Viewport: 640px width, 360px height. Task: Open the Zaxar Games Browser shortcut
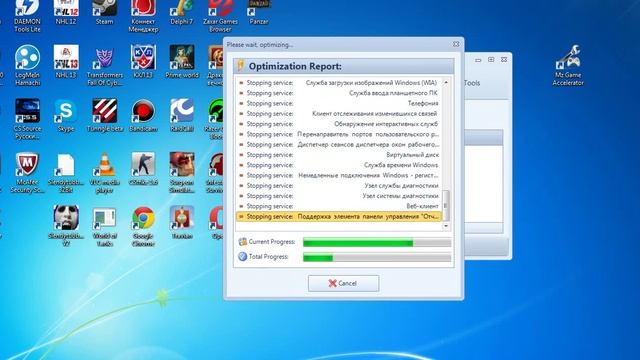point(220,16)
